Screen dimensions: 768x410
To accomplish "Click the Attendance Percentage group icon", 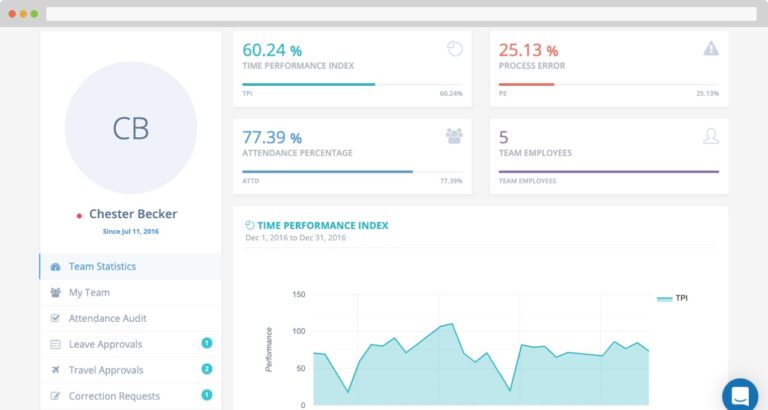I will point(454,135).
